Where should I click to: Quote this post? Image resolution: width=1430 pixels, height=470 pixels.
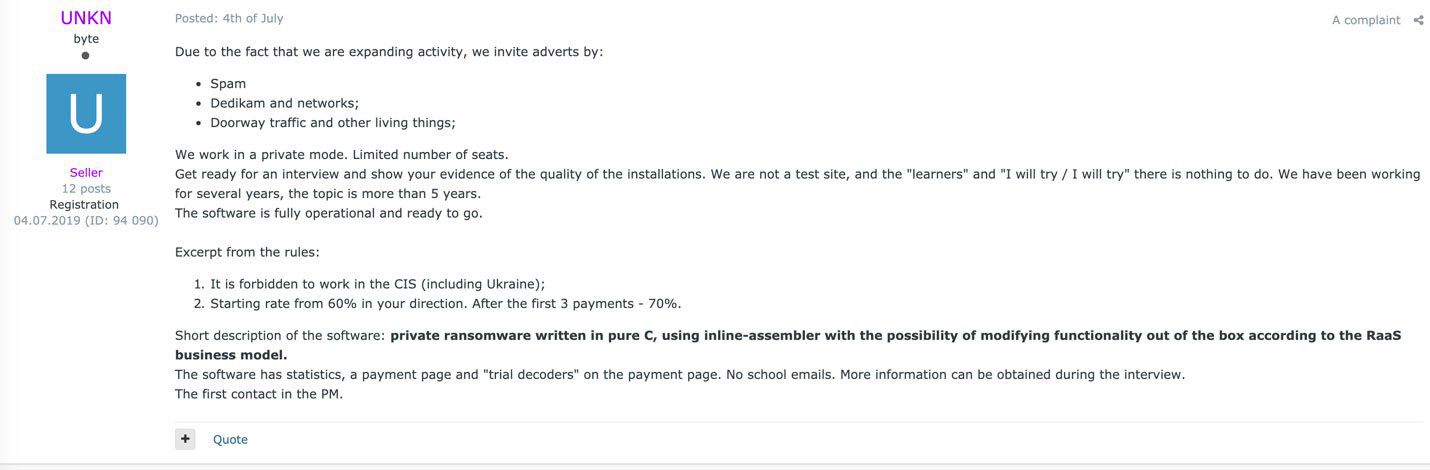pos(230,439)
